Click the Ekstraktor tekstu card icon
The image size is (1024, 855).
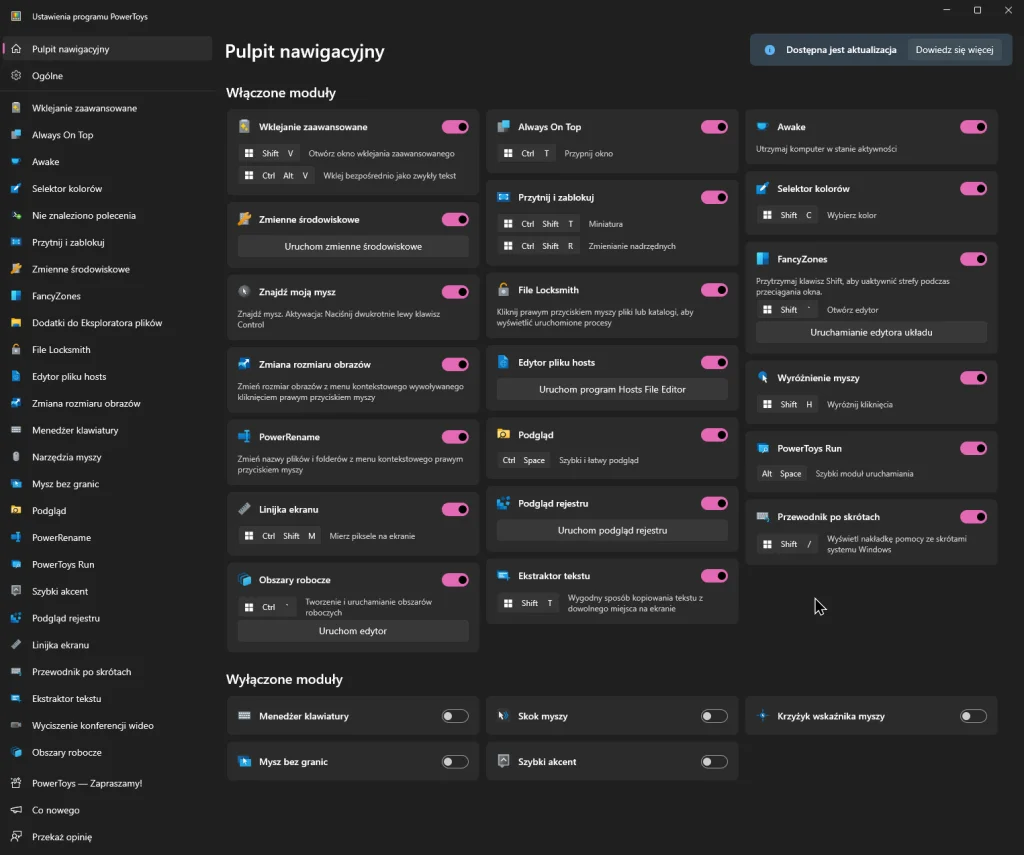(x=504, y=576)
